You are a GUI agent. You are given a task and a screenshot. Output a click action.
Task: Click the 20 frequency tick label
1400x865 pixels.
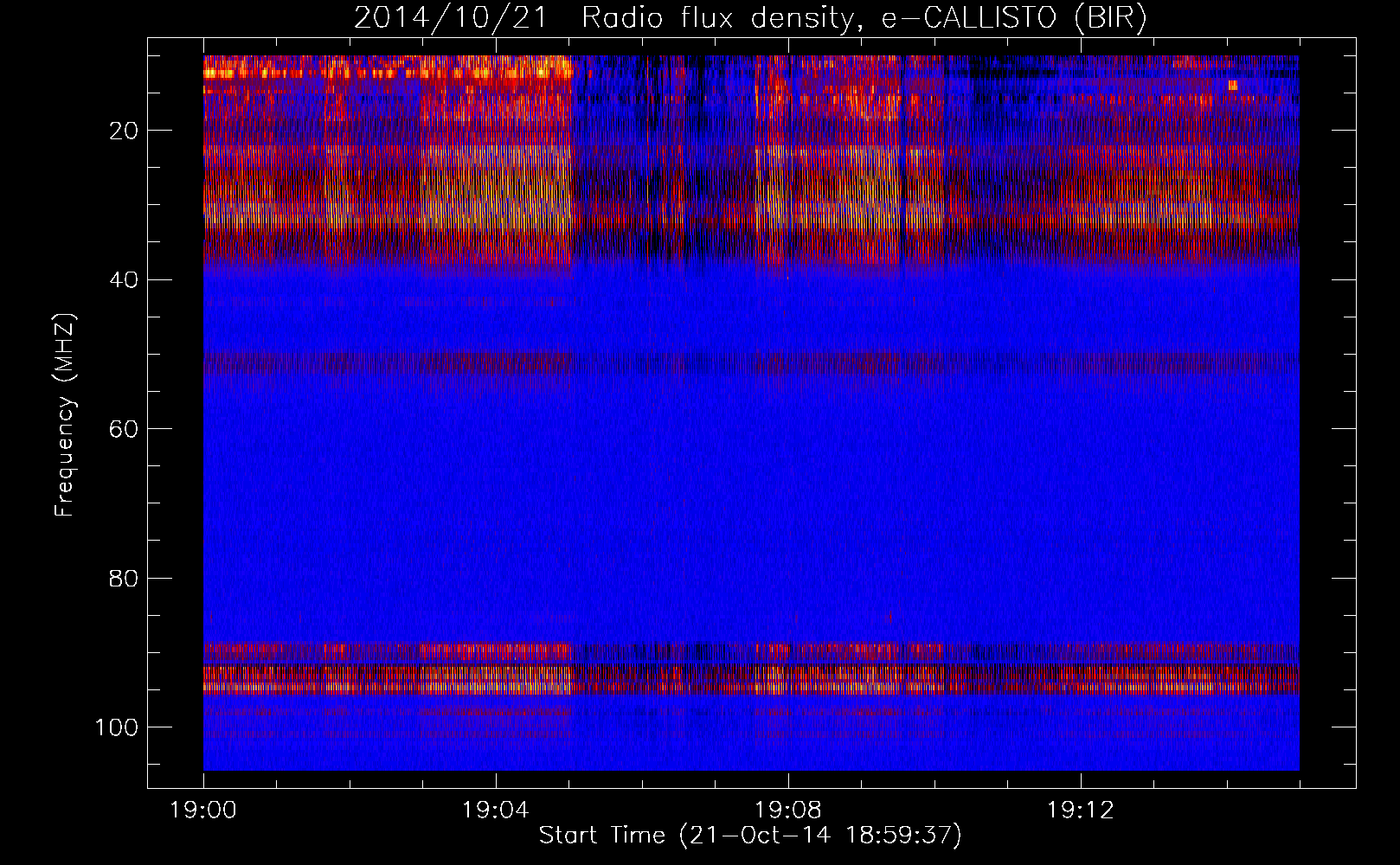click(x=125, y=131)
